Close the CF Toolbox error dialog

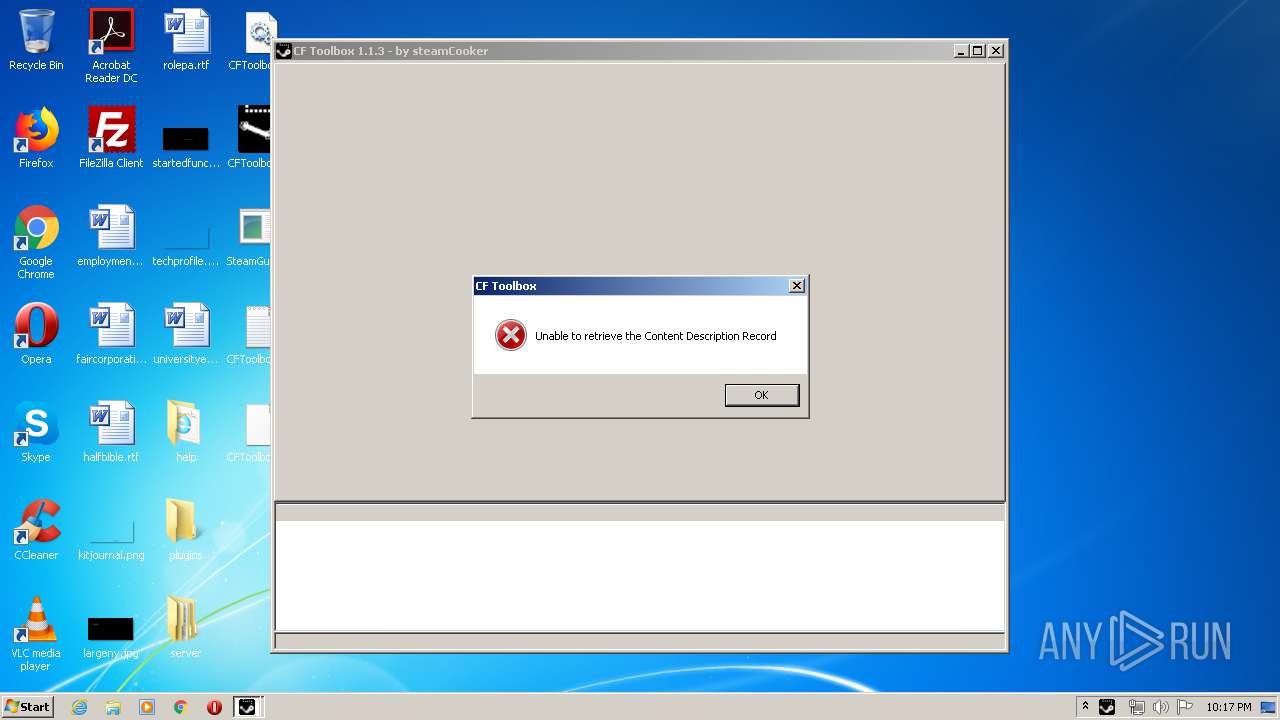(796, 286)
